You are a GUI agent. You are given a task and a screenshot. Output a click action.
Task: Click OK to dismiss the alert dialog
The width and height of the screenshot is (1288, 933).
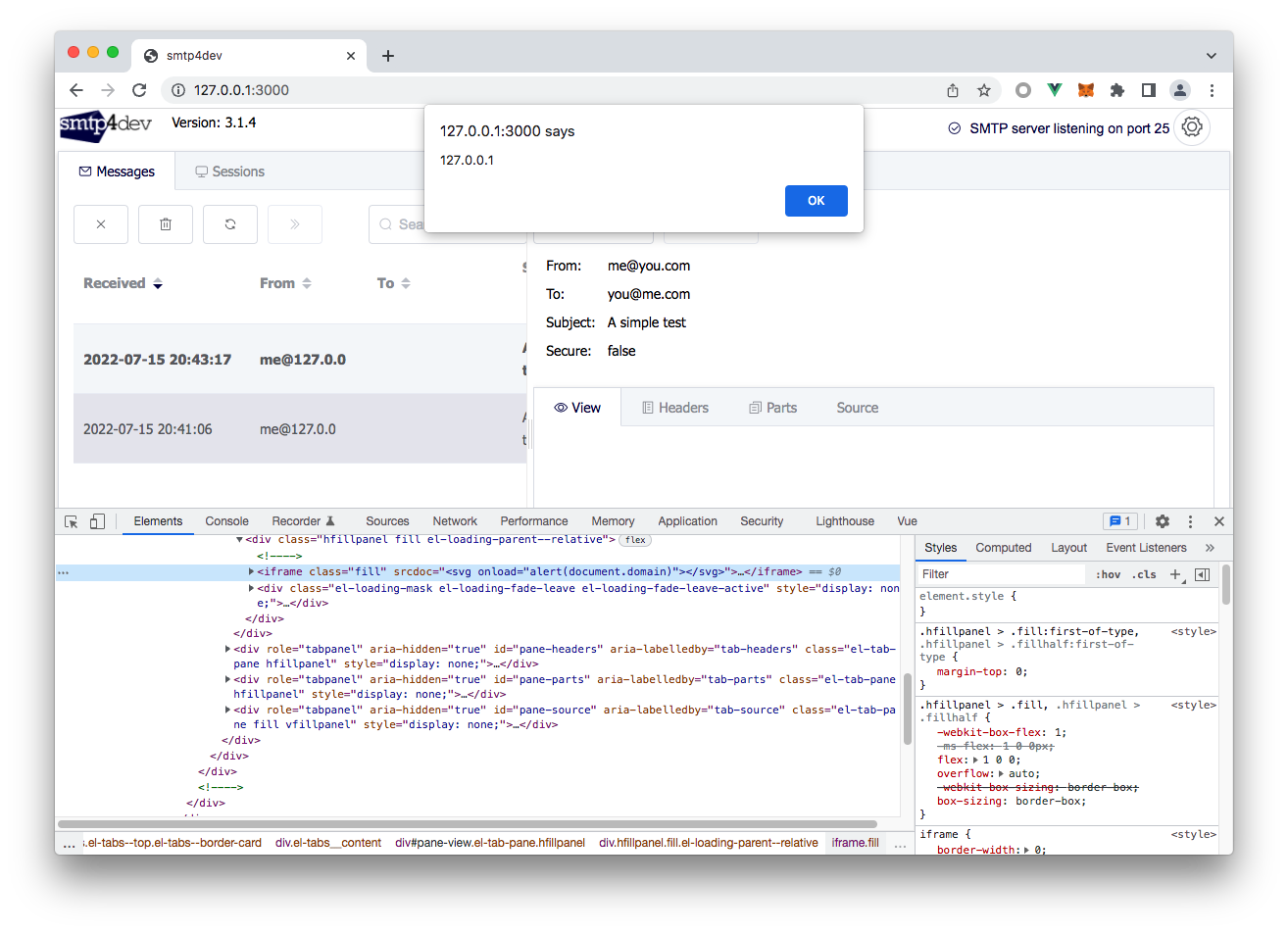[x=816, y=200]
